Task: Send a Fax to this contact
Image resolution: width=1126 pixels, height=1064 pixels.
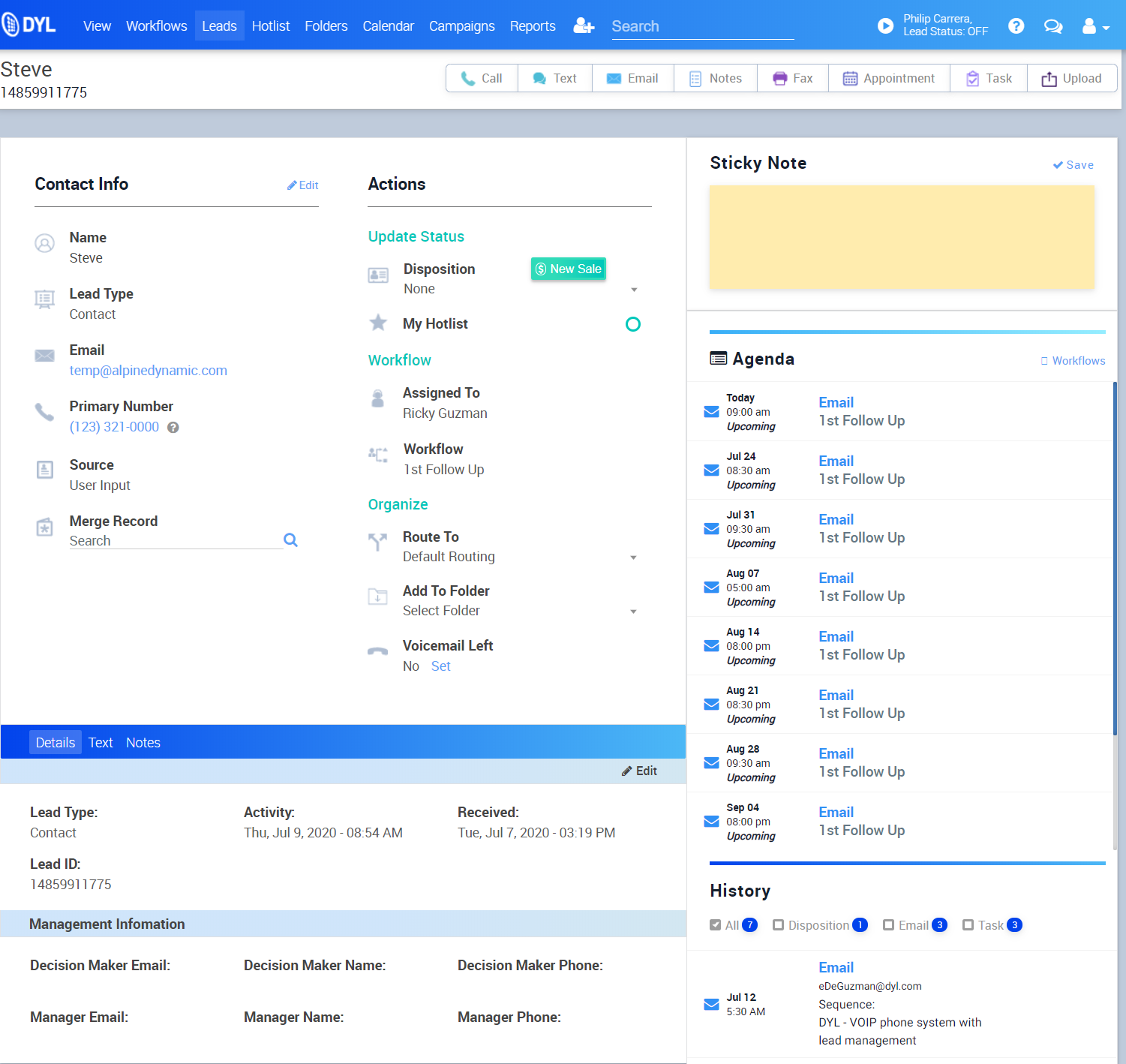Action: click(792, 78)
